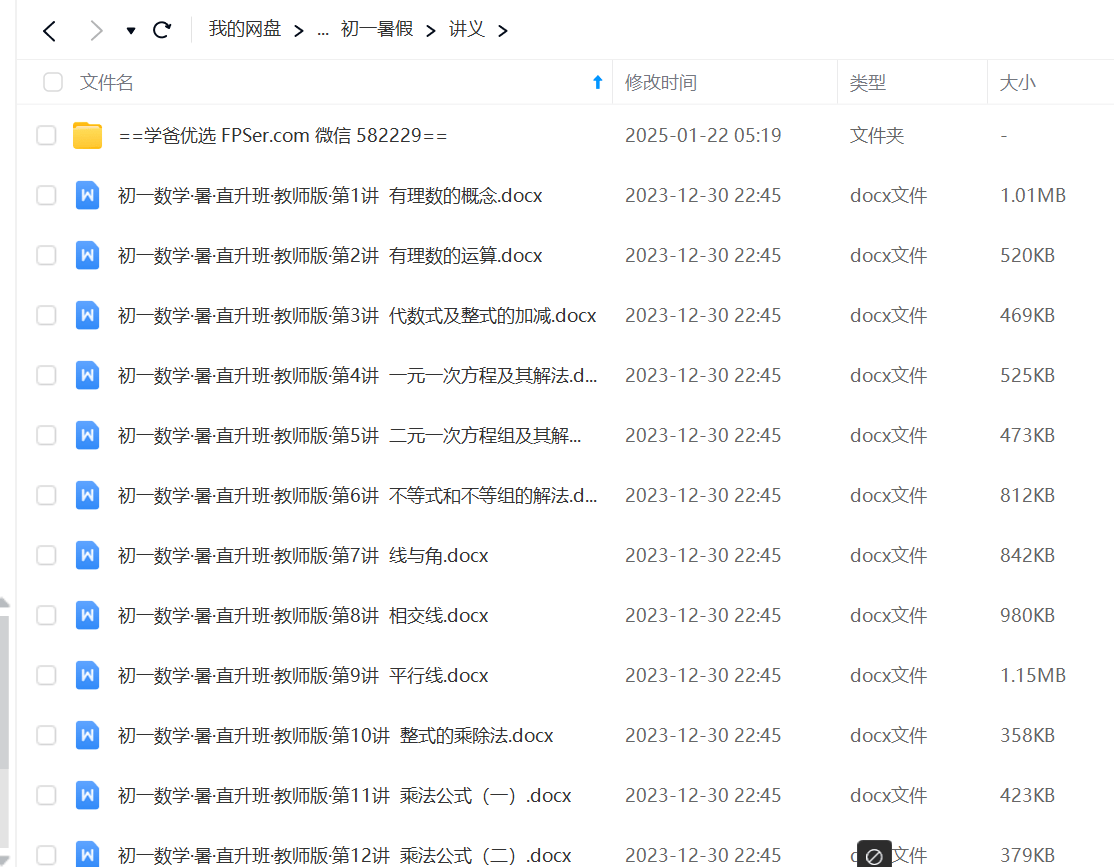The height and width of the screenshot is (867, 1114).
Task: Sort by 大小 column header
Action: [x=1017, y=82]
